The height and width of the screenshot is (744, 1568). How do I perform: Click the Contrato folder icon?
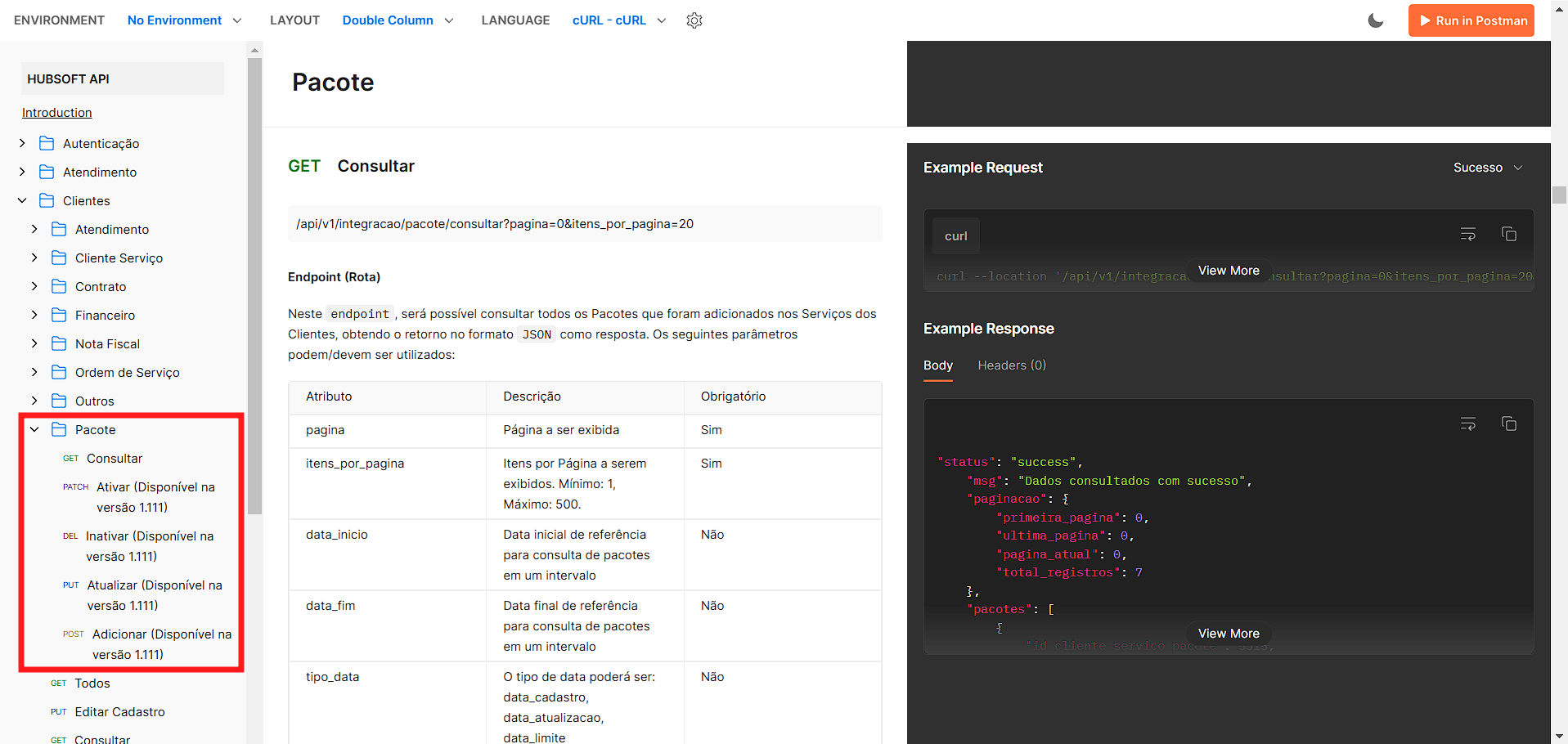(59, 286)
